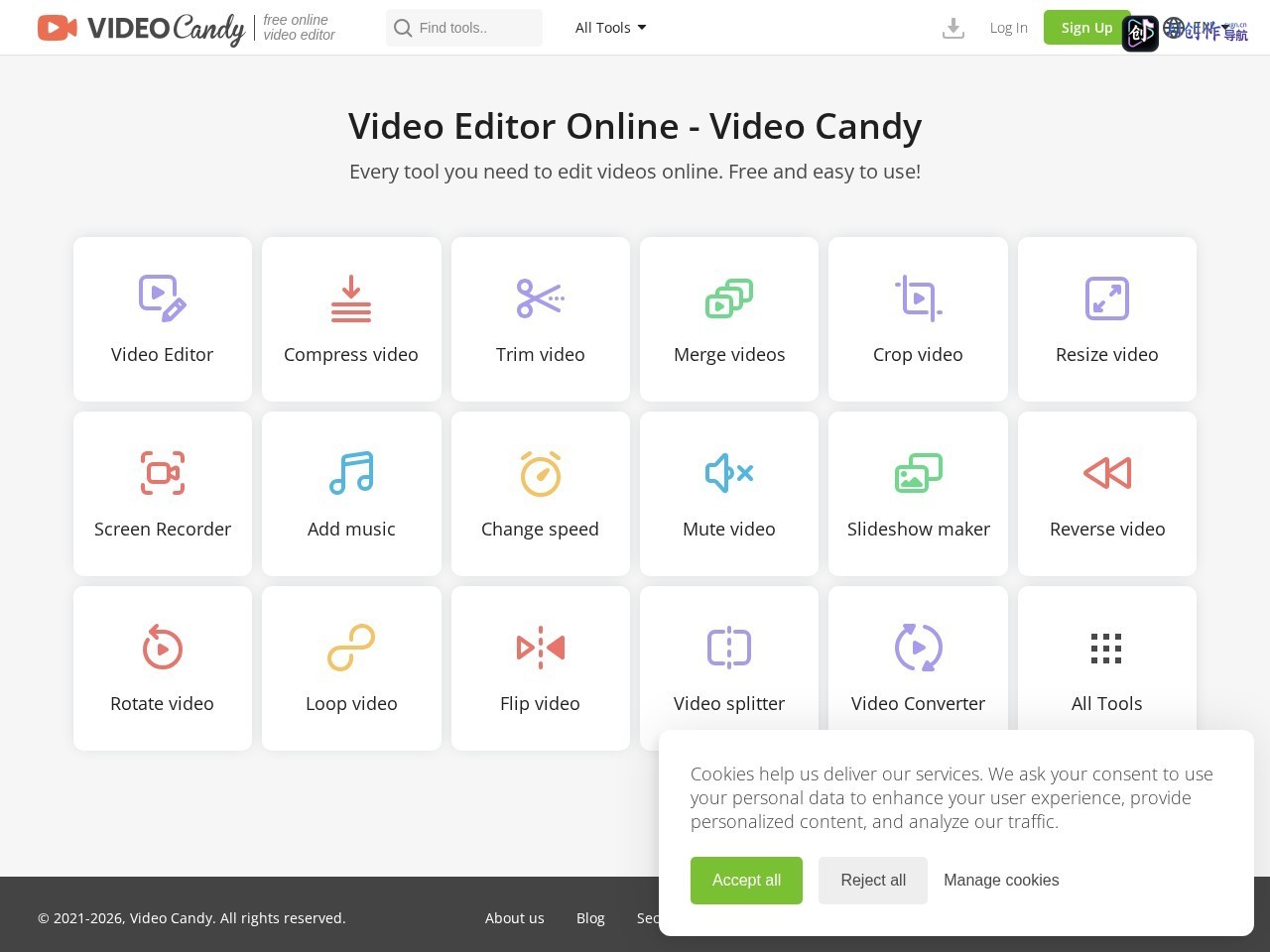Viewport: 1270px width, 952px height.
Task: Select the Compress video icon
Action: (x=351, y=298)
